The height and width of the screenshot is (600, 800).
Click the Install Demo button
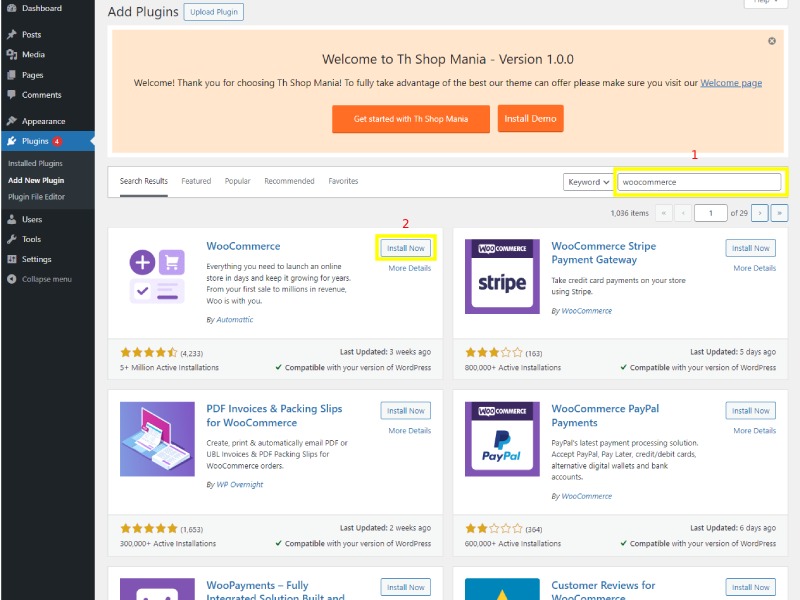click(531, 118)
